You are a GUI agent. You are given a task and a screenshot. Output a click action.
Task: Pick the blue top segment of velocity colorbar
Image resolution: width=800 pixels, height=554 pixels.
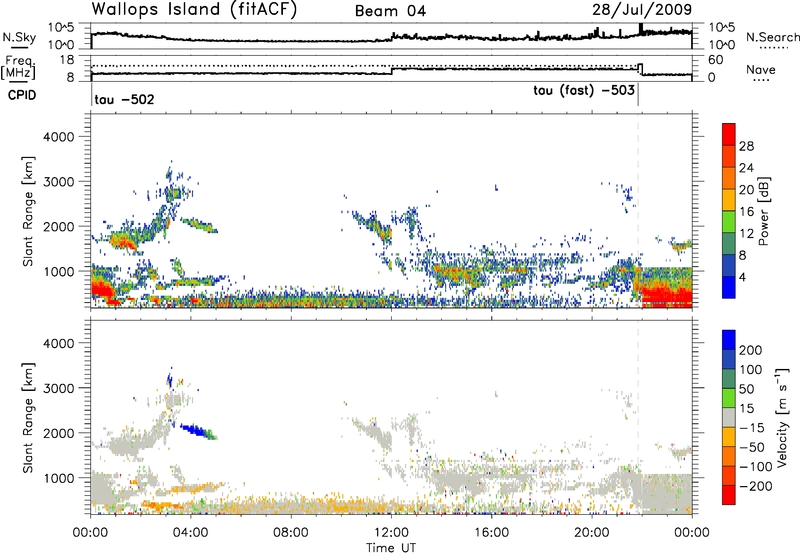click(729, 340)
